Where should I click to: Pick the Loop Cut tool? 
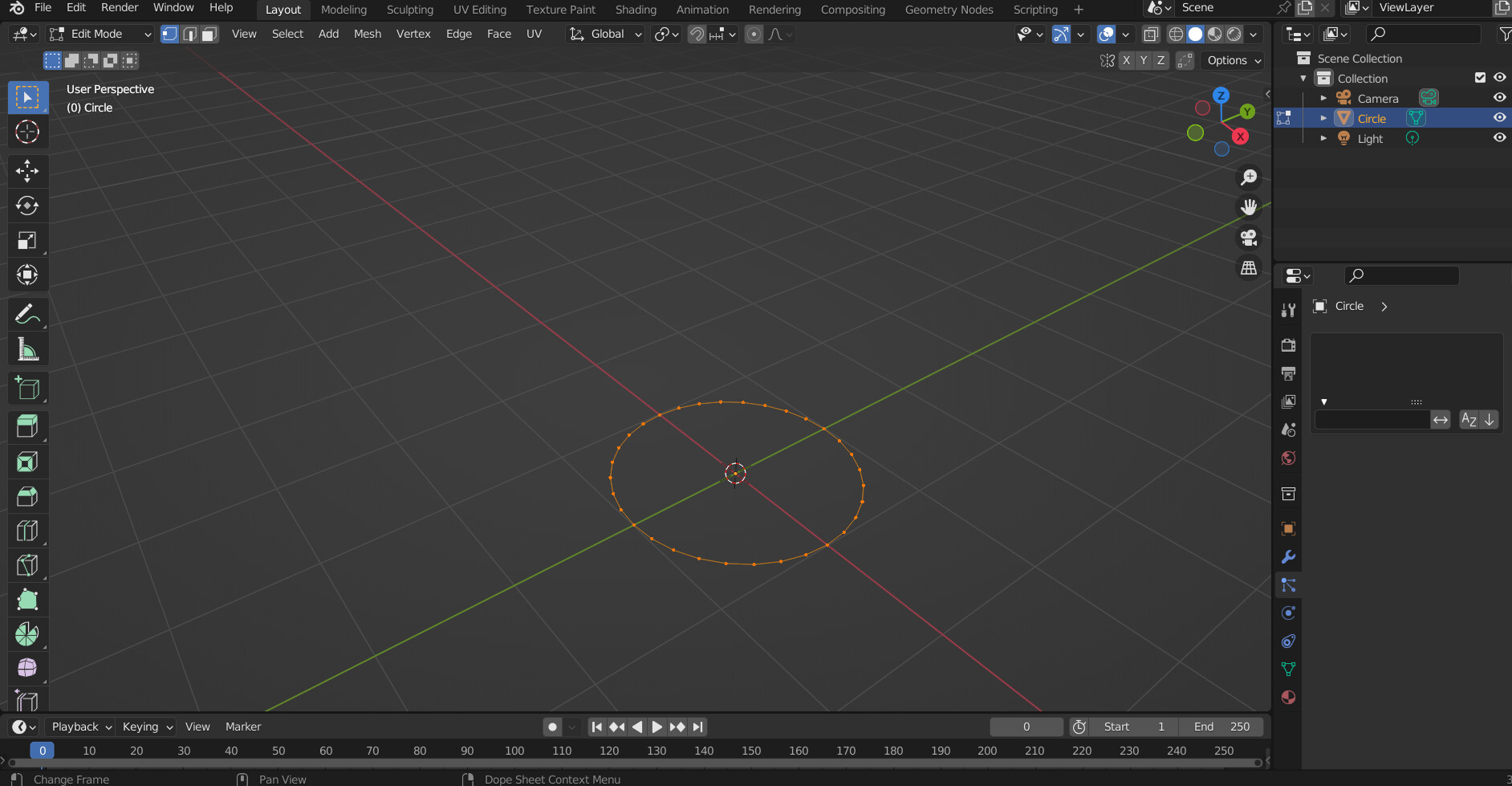click(27, 531)
